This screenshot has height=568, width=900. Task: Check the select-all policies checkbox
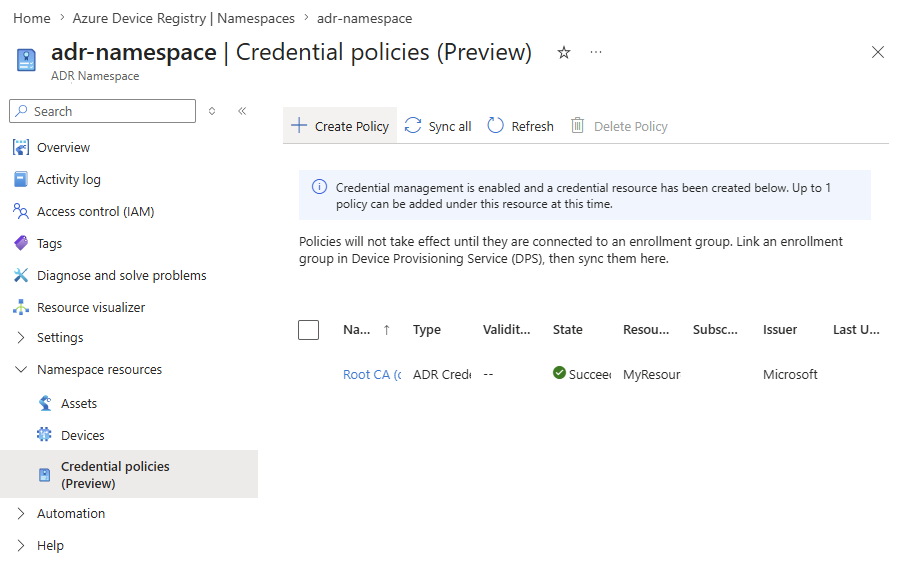(x=308, y=330)
